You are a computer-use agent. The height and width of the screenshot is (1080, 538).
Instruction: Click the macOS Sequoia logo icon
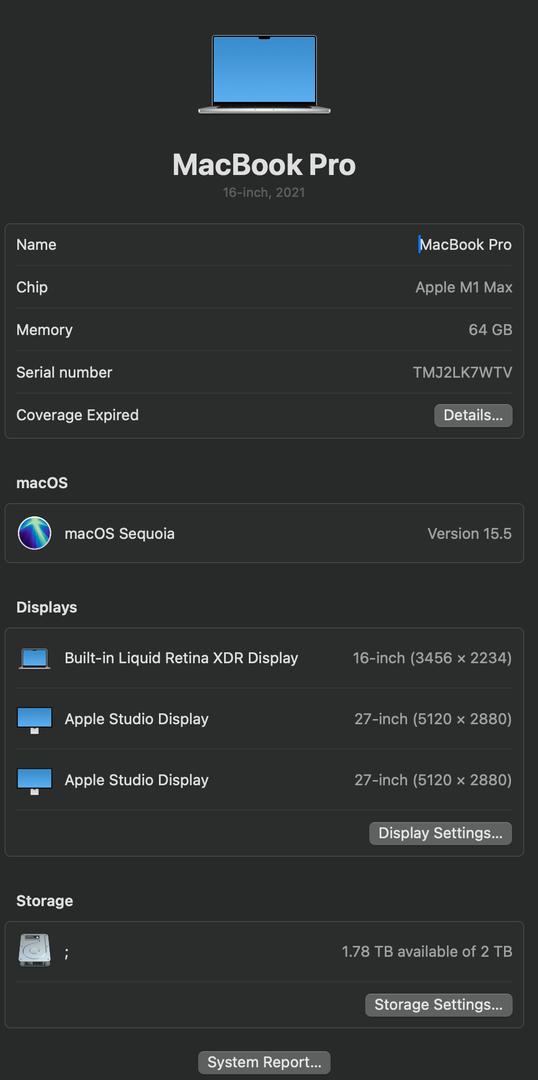[x=34, y=533]
